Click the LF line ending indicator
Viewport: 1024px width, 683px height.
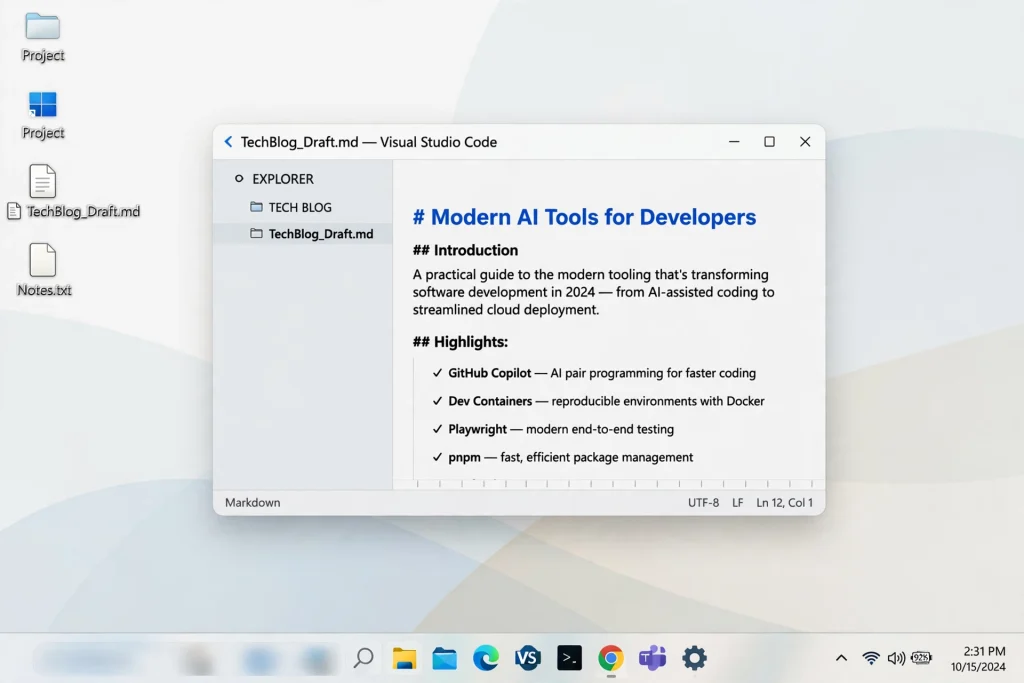pos(737,502)
